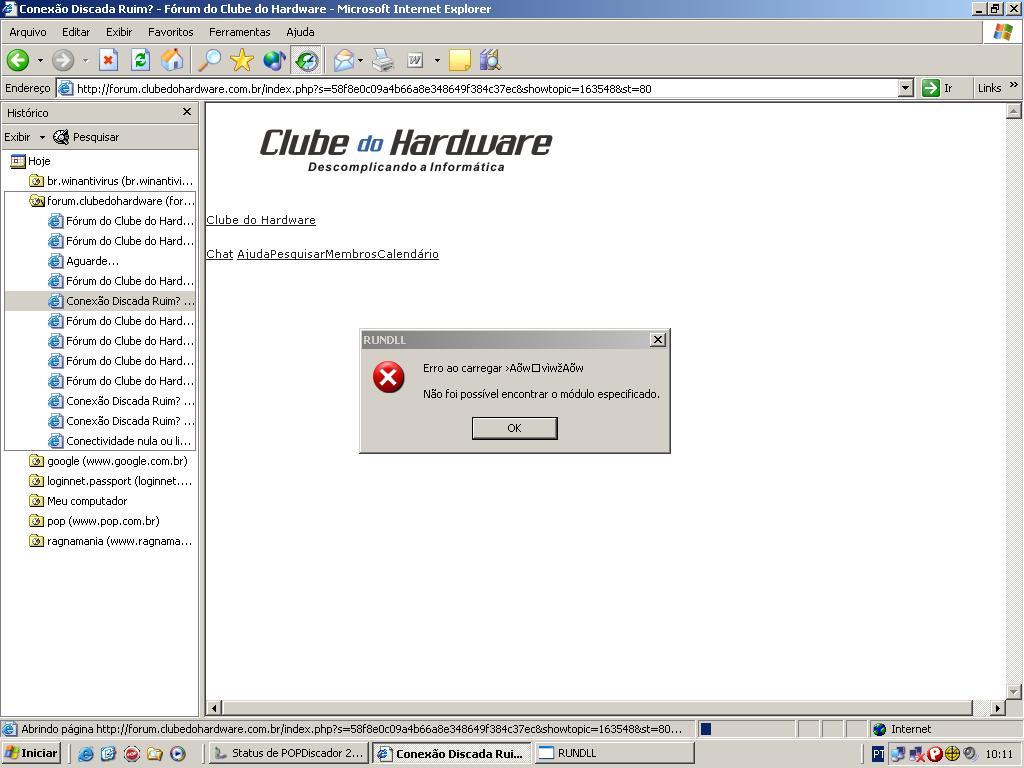Go to the Home page via house icon
Screen dimensions: 1024x768
tap(172, 61)
